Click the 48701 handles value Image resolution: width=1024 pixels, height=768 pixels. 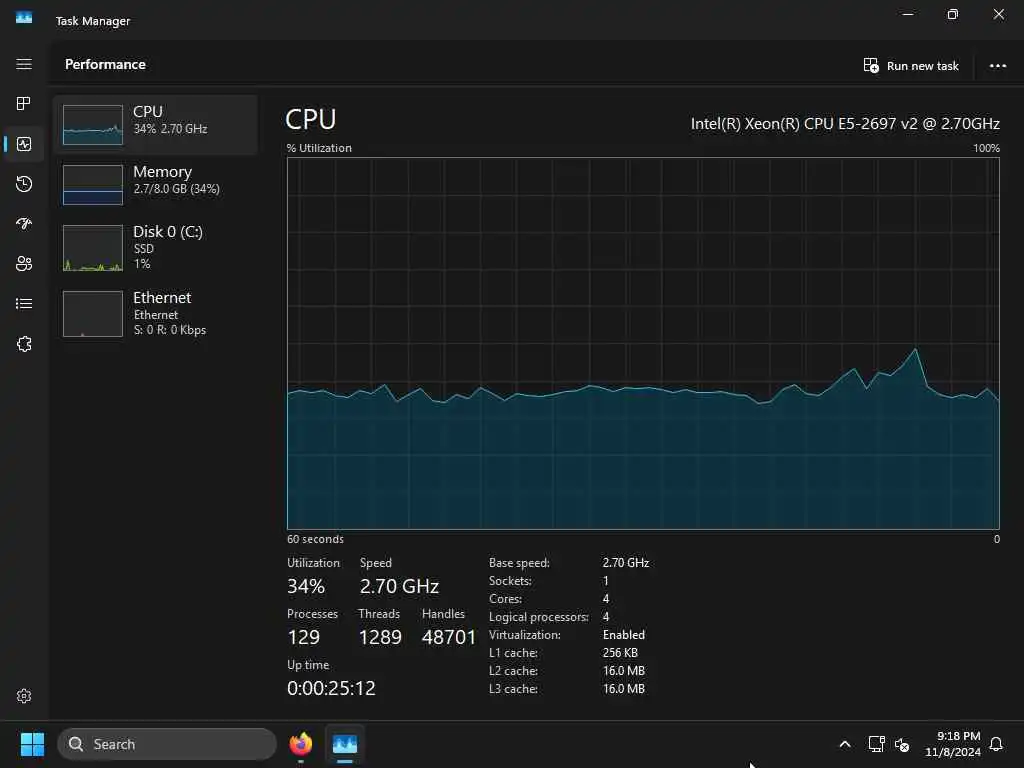pos(449,637)
